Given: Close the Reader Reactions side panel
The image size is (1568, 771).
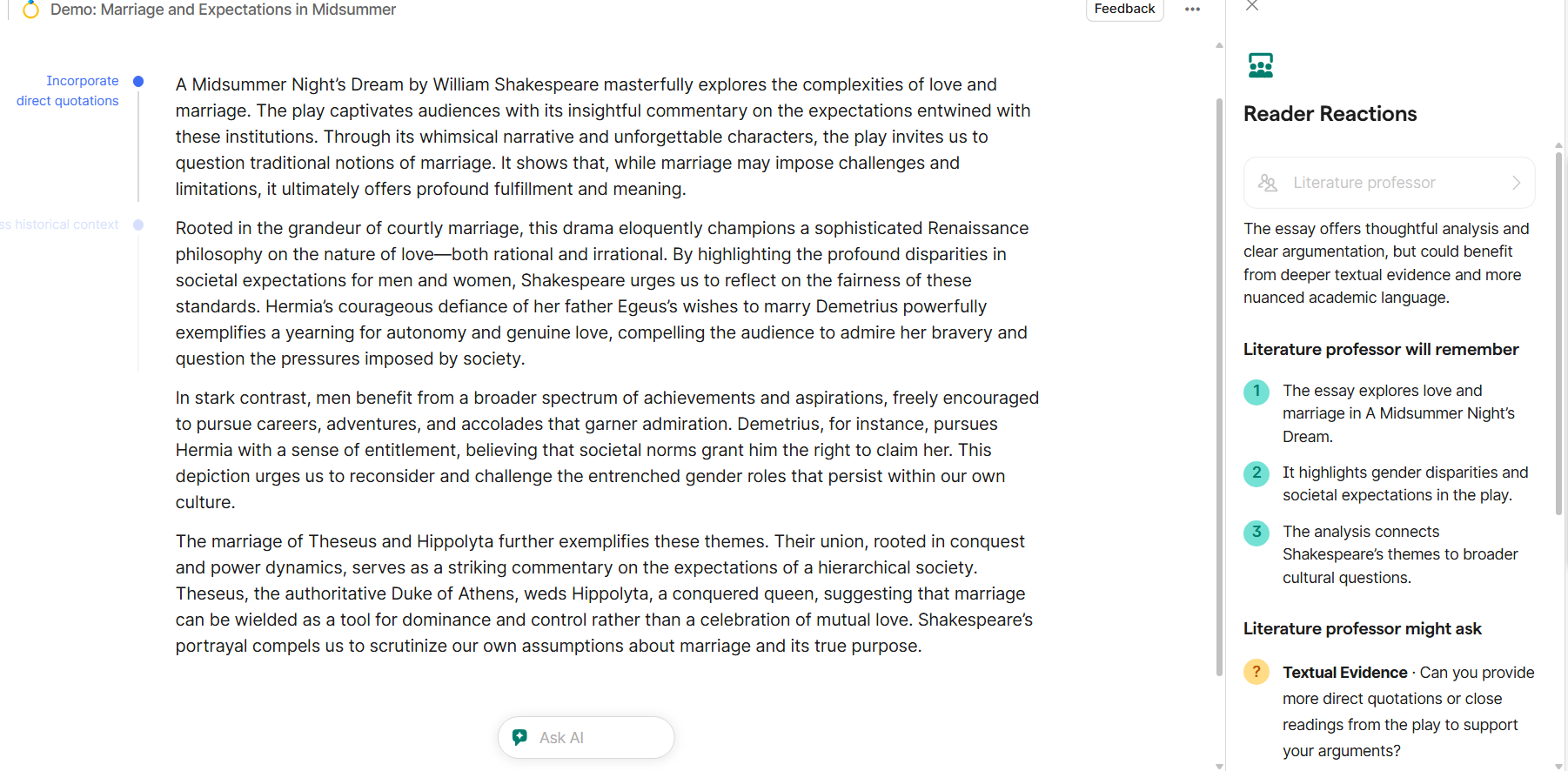Looking at the screenshot, I should click(x=1251, y=6).
